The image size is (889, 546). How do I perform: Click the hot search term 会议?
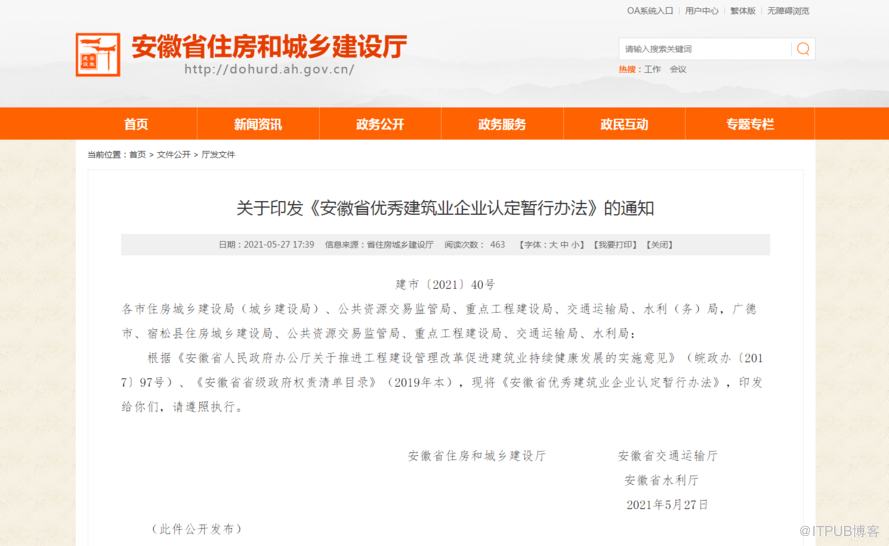pyautogui.click(x=678, y=69)
